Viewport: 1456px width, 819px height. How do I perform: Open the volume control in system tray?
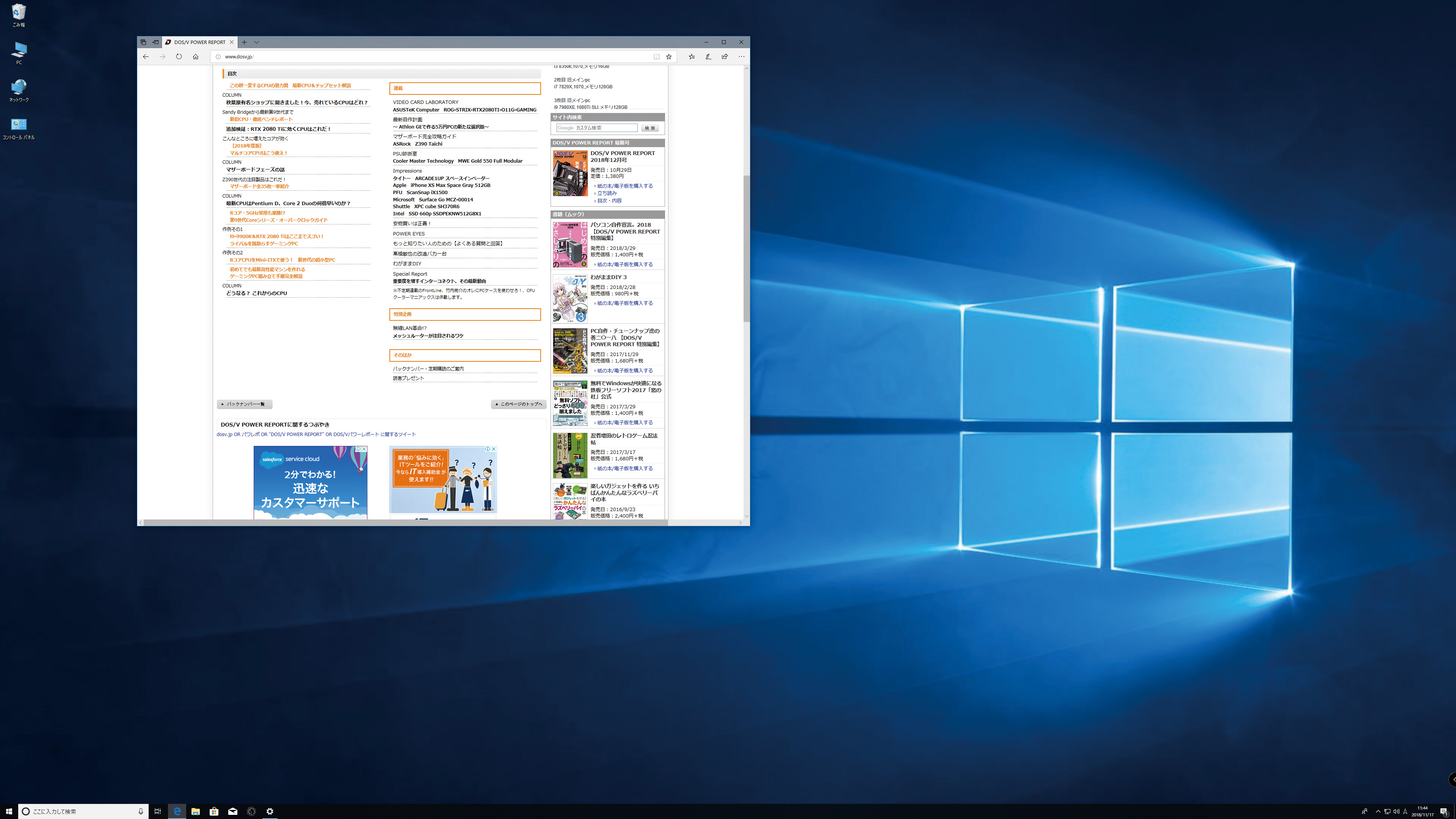click(x=1396, y=812)
